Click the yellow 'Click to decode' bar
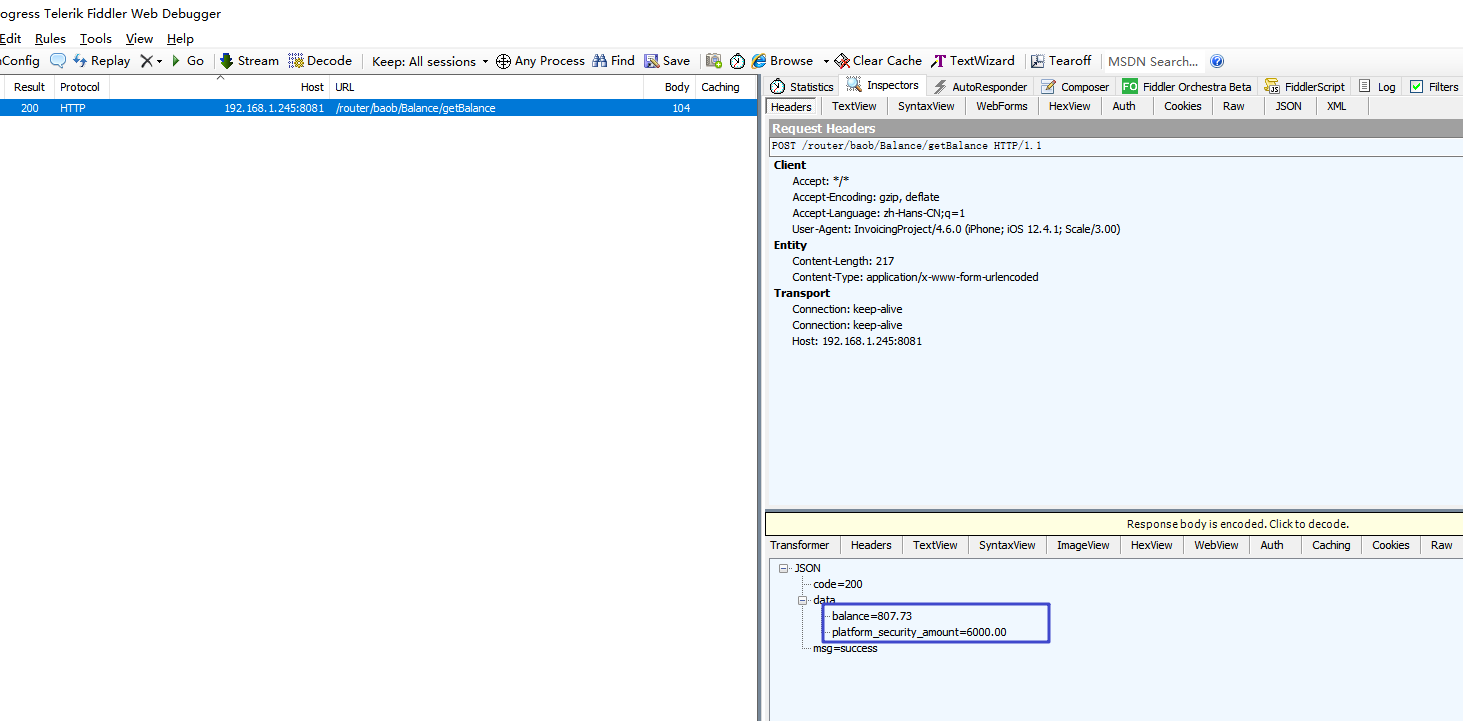The height and width of the screenshot is (721, 1463). (x=1114, y=524)
